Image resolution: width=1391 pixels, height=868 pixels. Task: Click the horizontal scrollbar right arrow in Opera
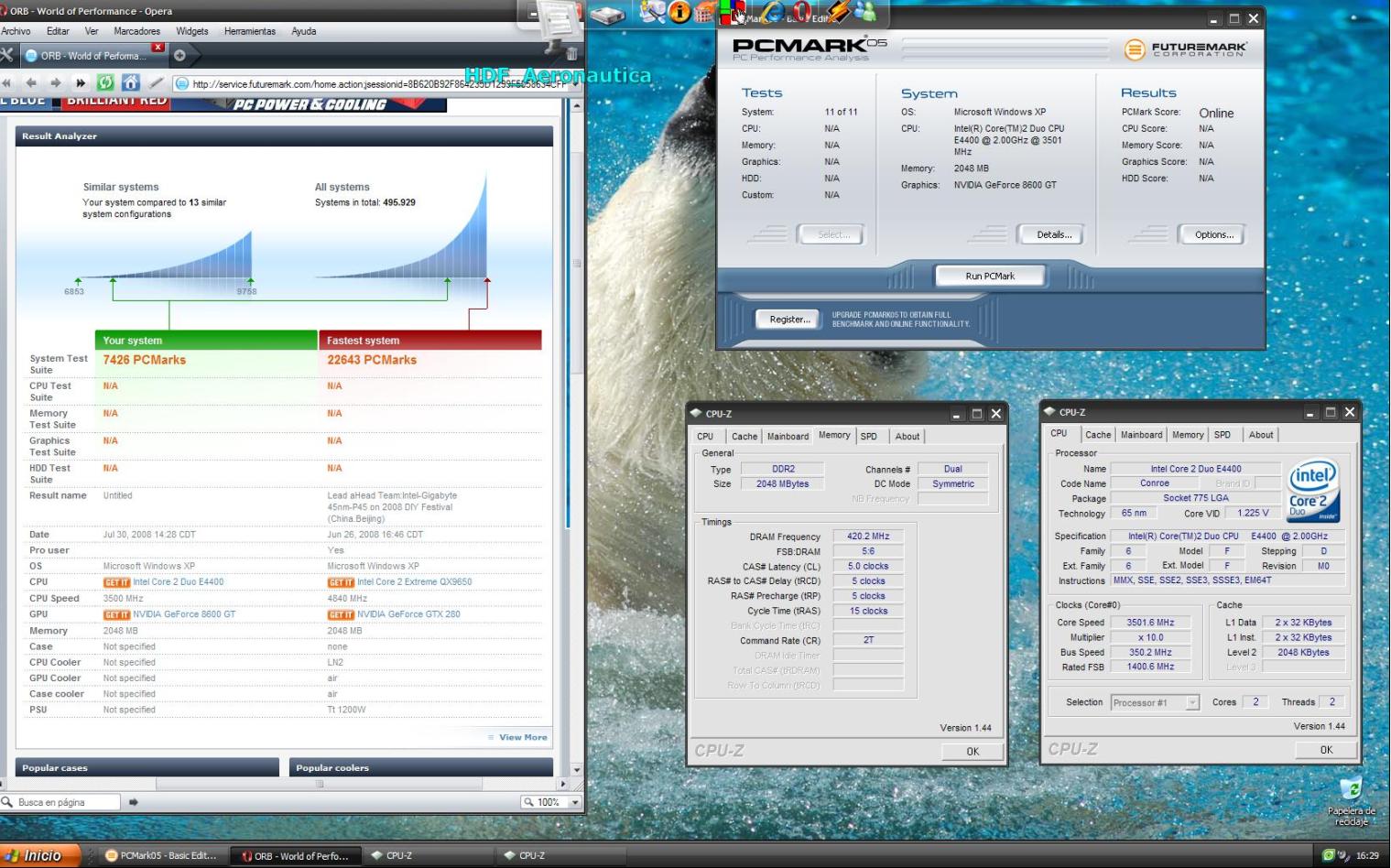click(563, 784)
